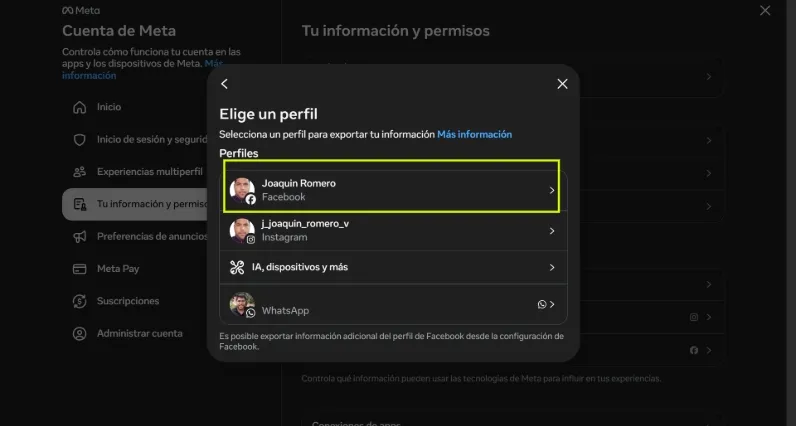
Task: Select the j_joaquin_romero_v Instagram profile
Action: [393, 231]
